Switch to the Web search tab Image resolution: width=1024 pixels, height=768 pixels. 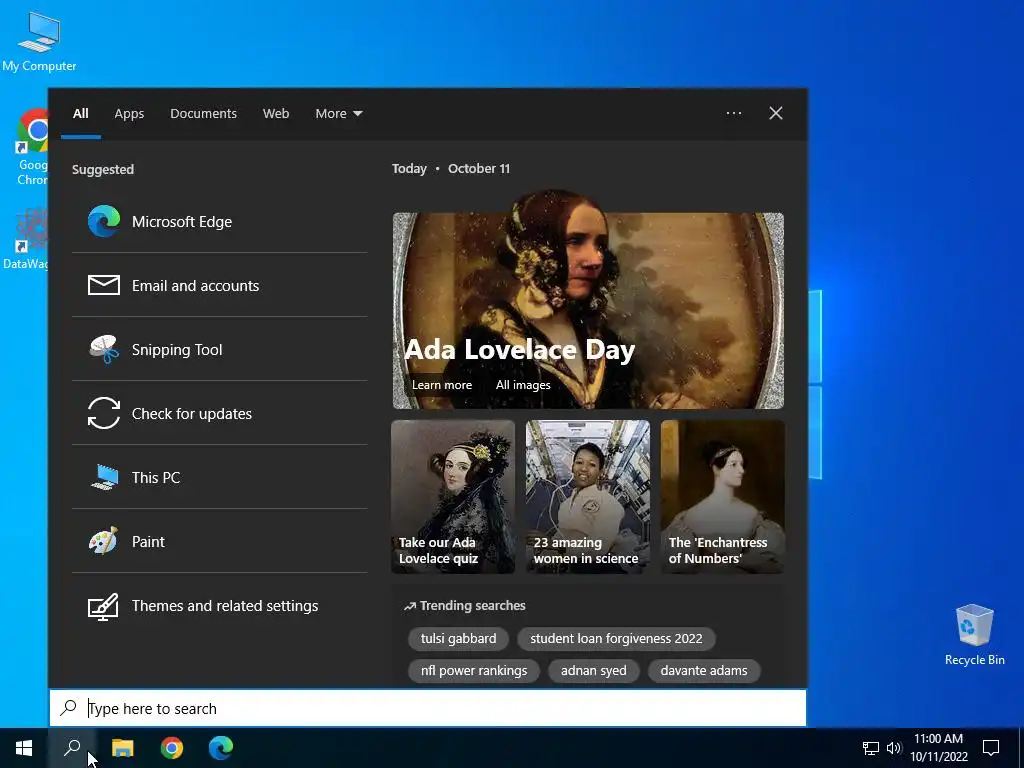pyautogui.click(x=276, y=114)
